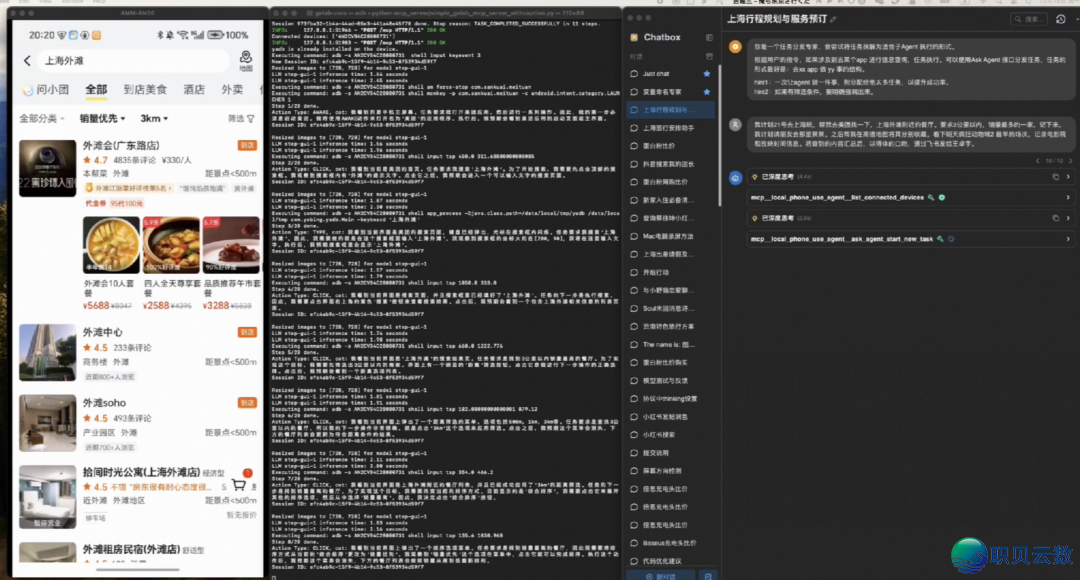Screen dimensions: 1080x580
Task: Open the 屏幕方向检测 conversation
Action: pos(671,471)
